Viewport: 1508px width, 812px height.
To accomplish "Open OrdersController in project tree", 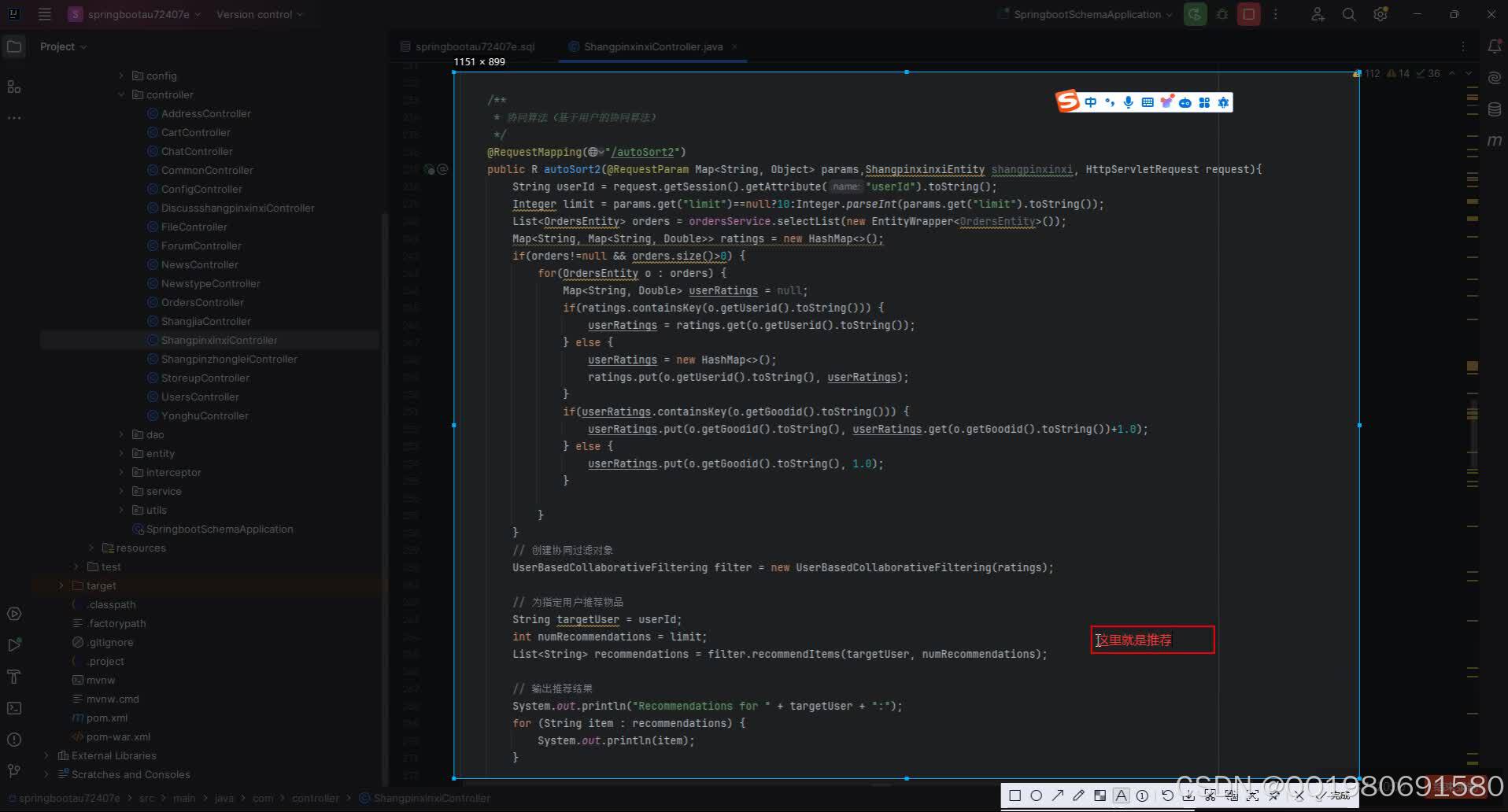I will click(202, 302).
